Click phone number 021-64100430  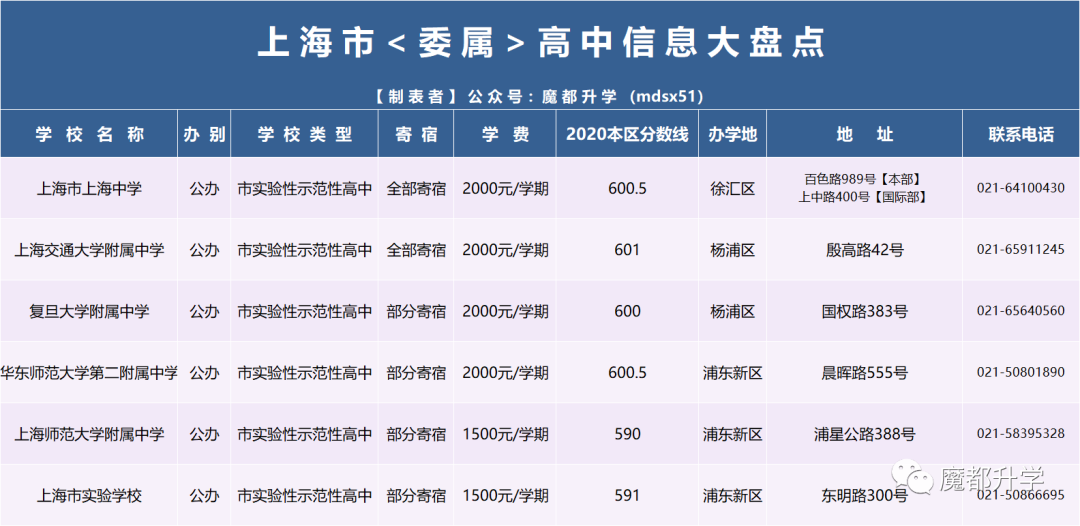pos(1021,188)
